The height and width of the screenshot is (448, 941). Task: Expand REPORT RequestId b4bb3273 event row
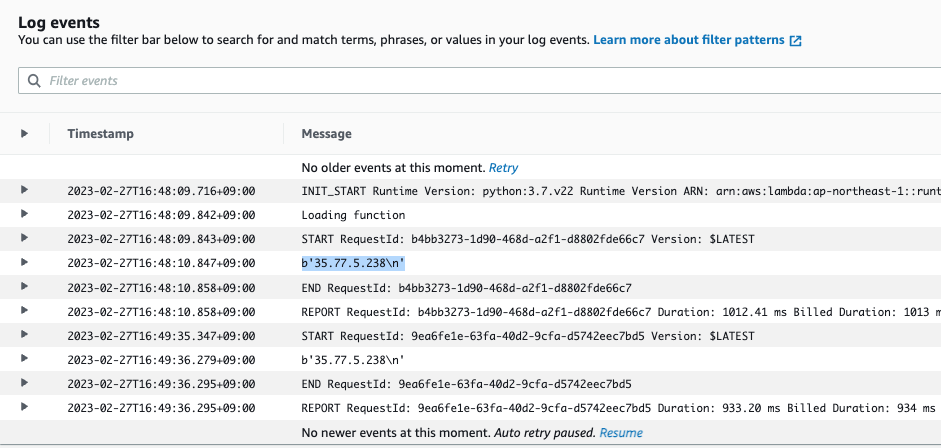(x=24, y=310)
